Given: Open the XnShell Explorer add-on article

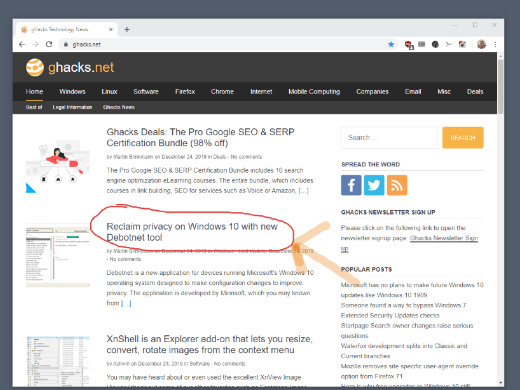Looking at the screenshot, I should tap(209, 344).
